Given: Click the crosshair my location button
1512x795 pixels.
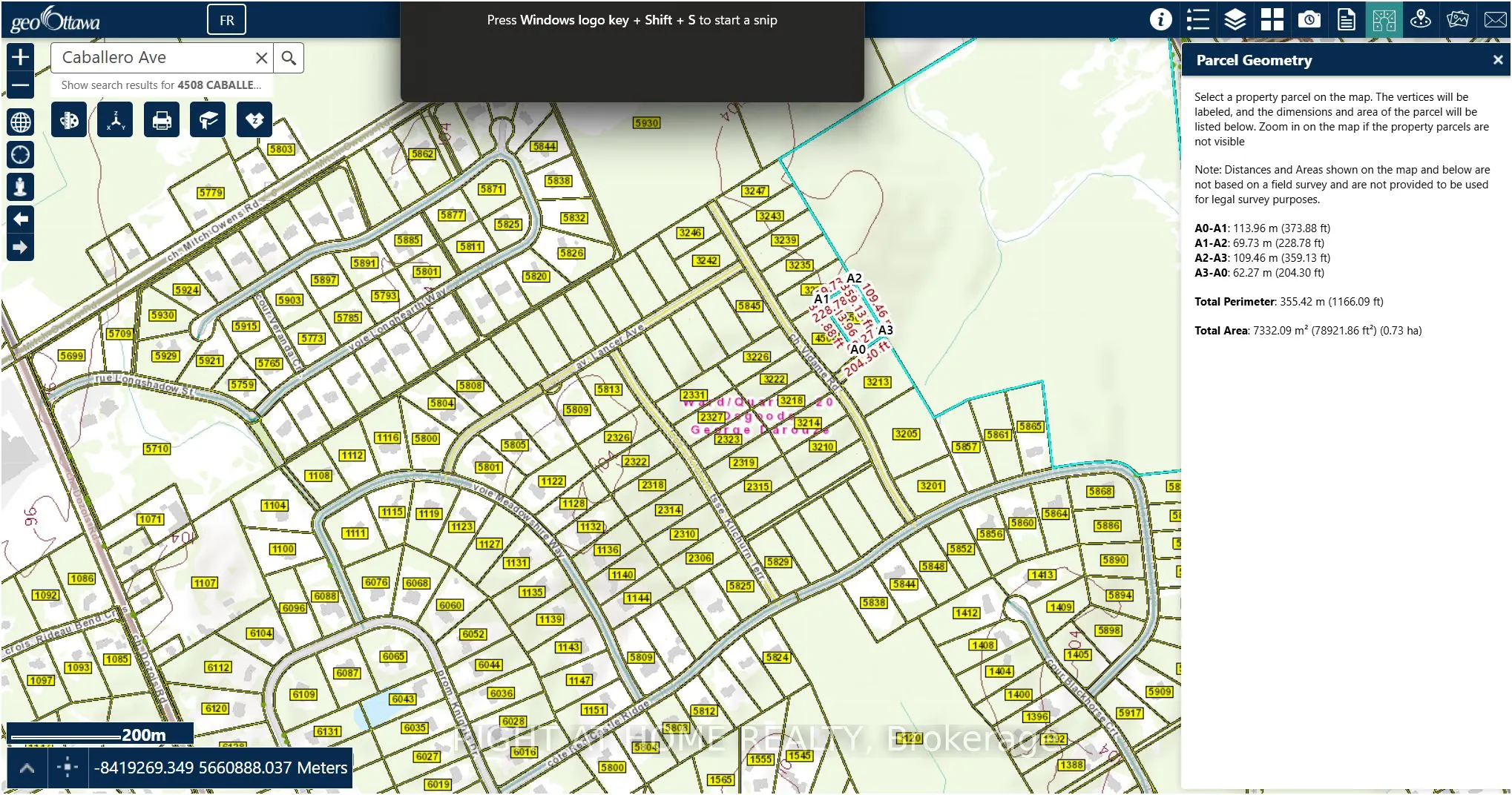Looking at the screenshot, I should (21, 154).
